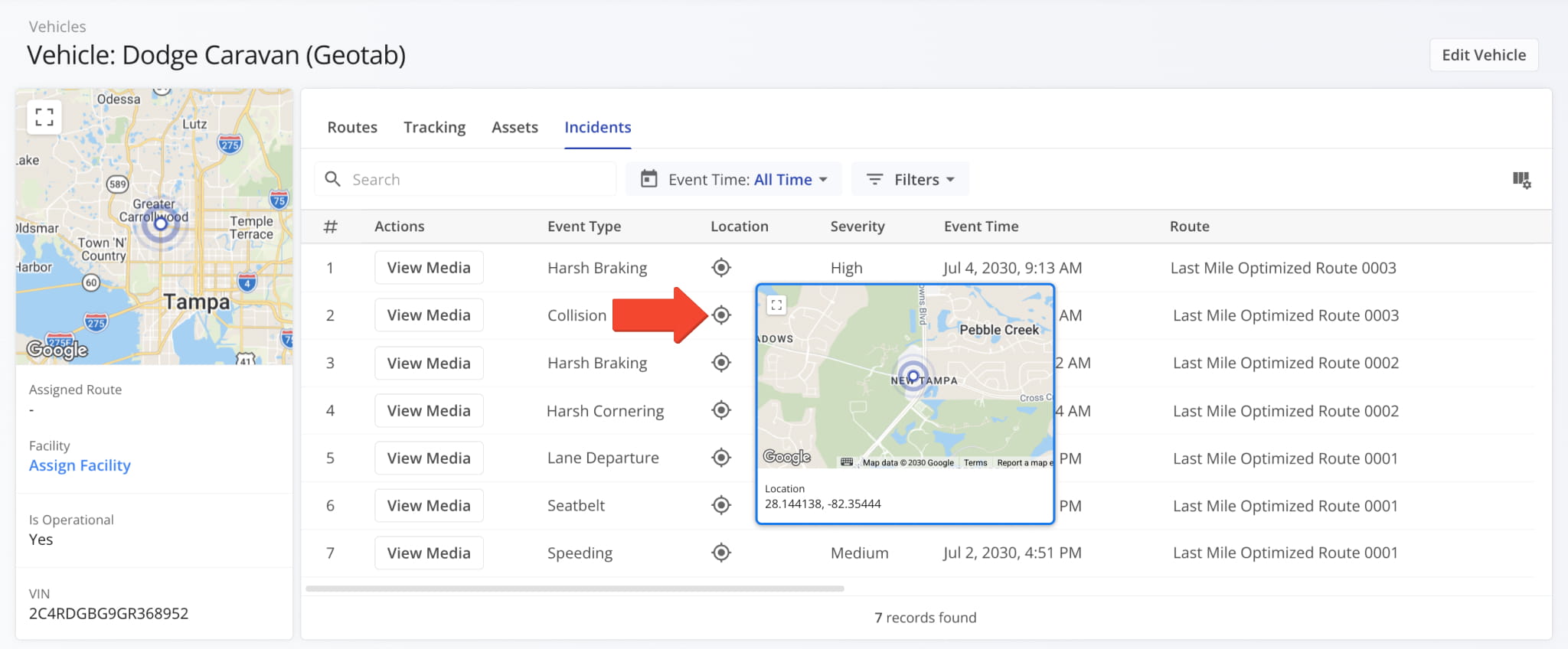The width and height of the screenshot is (1568, 649).
Task: Click the Assign Facility link
Action: coord(80,465)
